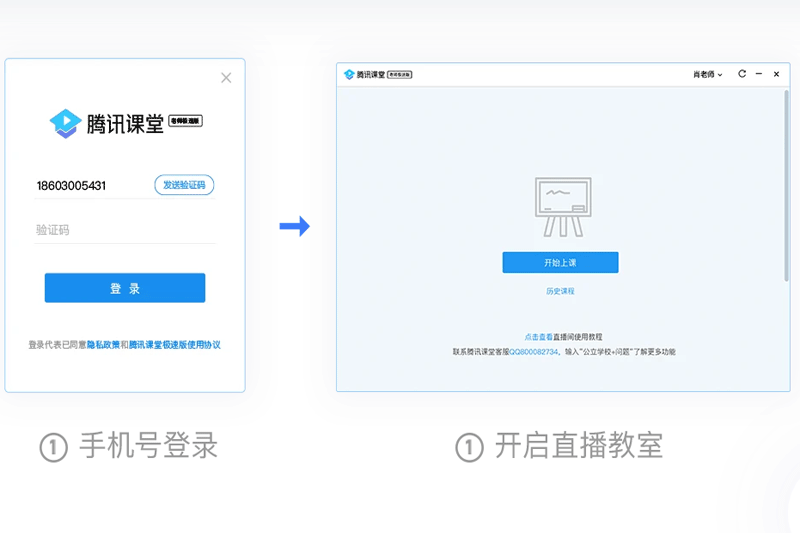The image size is (800, 533).
Task: Click the whiteboard easel illustration
Action: click(563, 207)
